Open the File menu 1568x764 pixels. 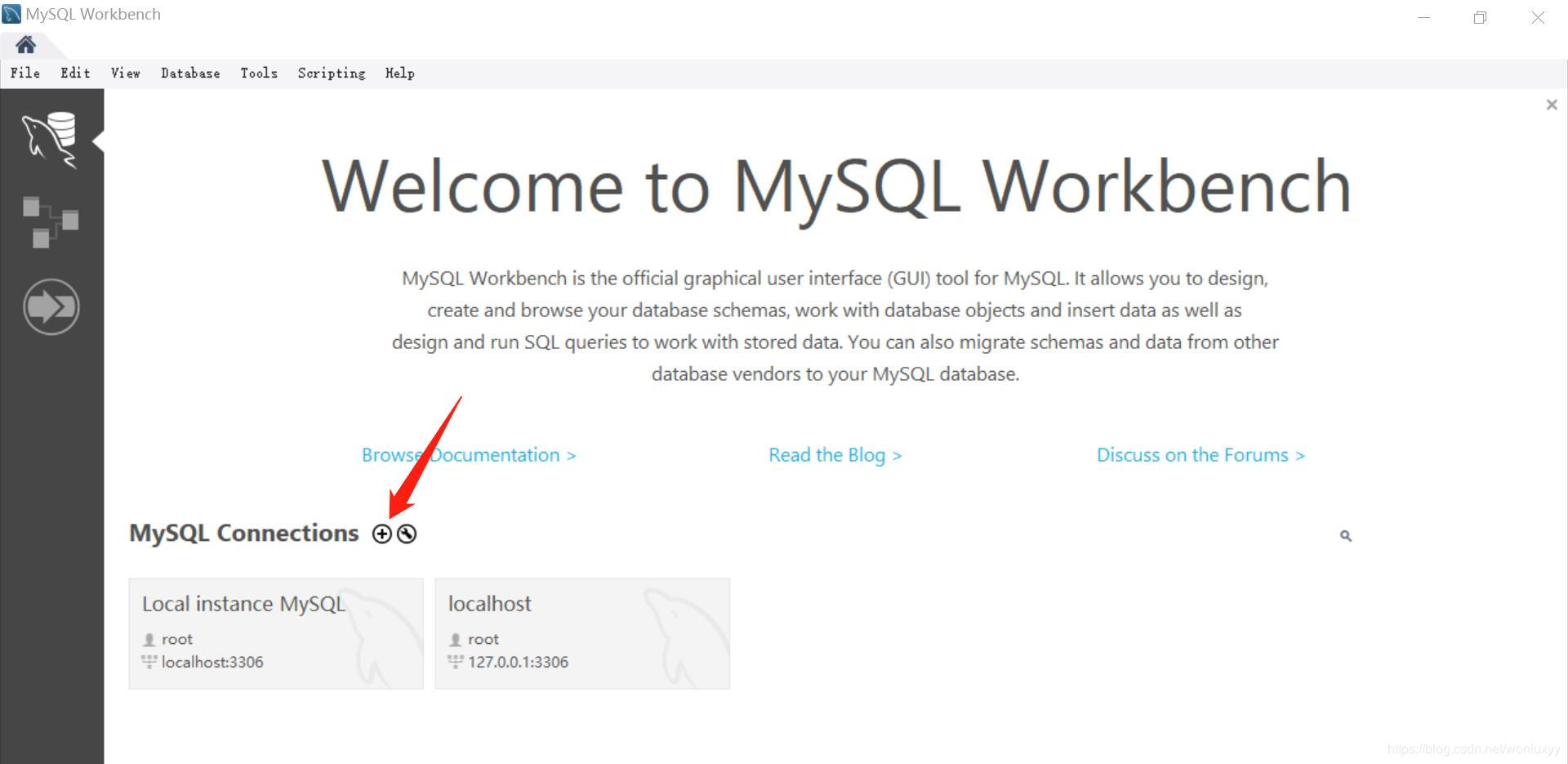25,73
